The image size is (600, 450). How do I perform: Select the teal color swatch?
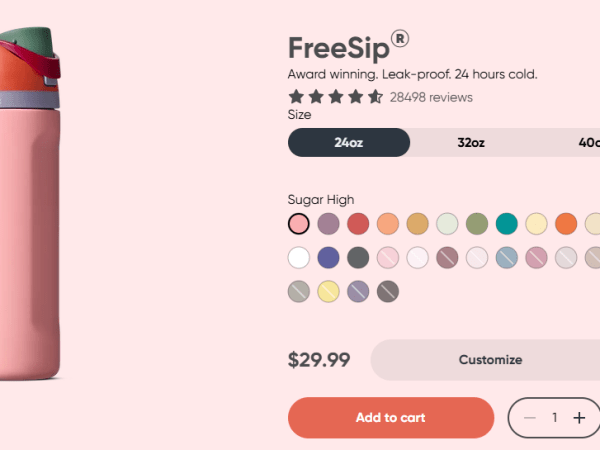click(x=507, y=224)
